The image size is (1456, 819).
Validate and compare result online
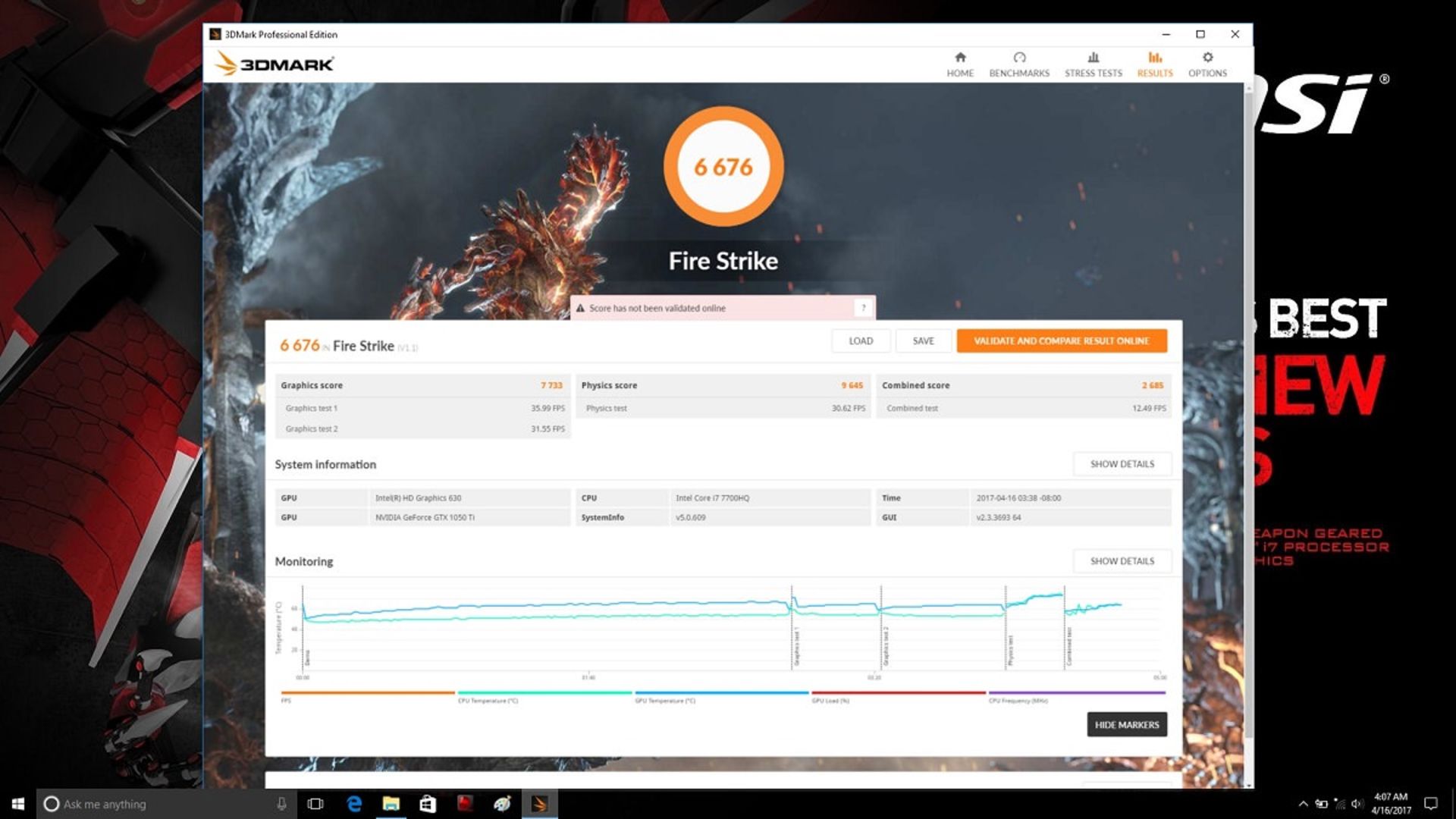(1062, 341)
